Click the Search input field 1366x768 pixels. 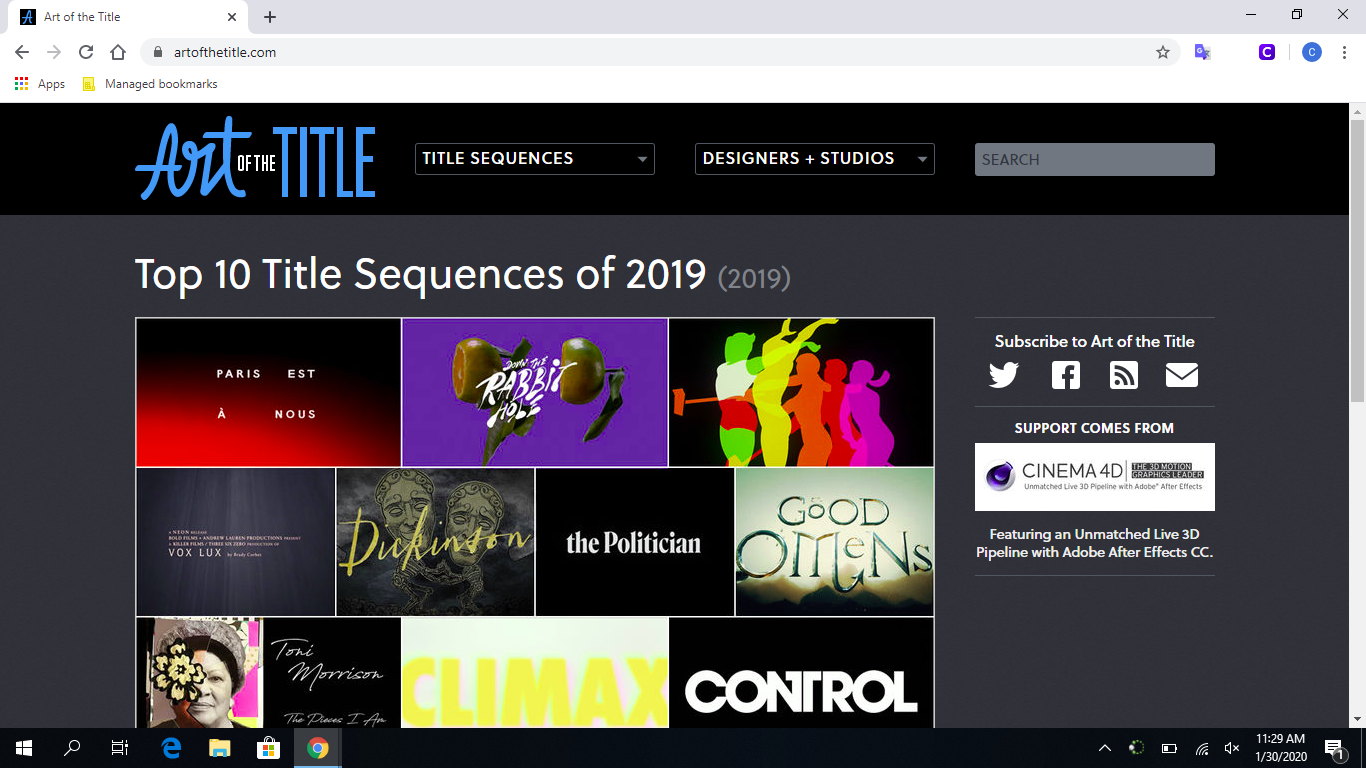click(x=1095, y=159)
